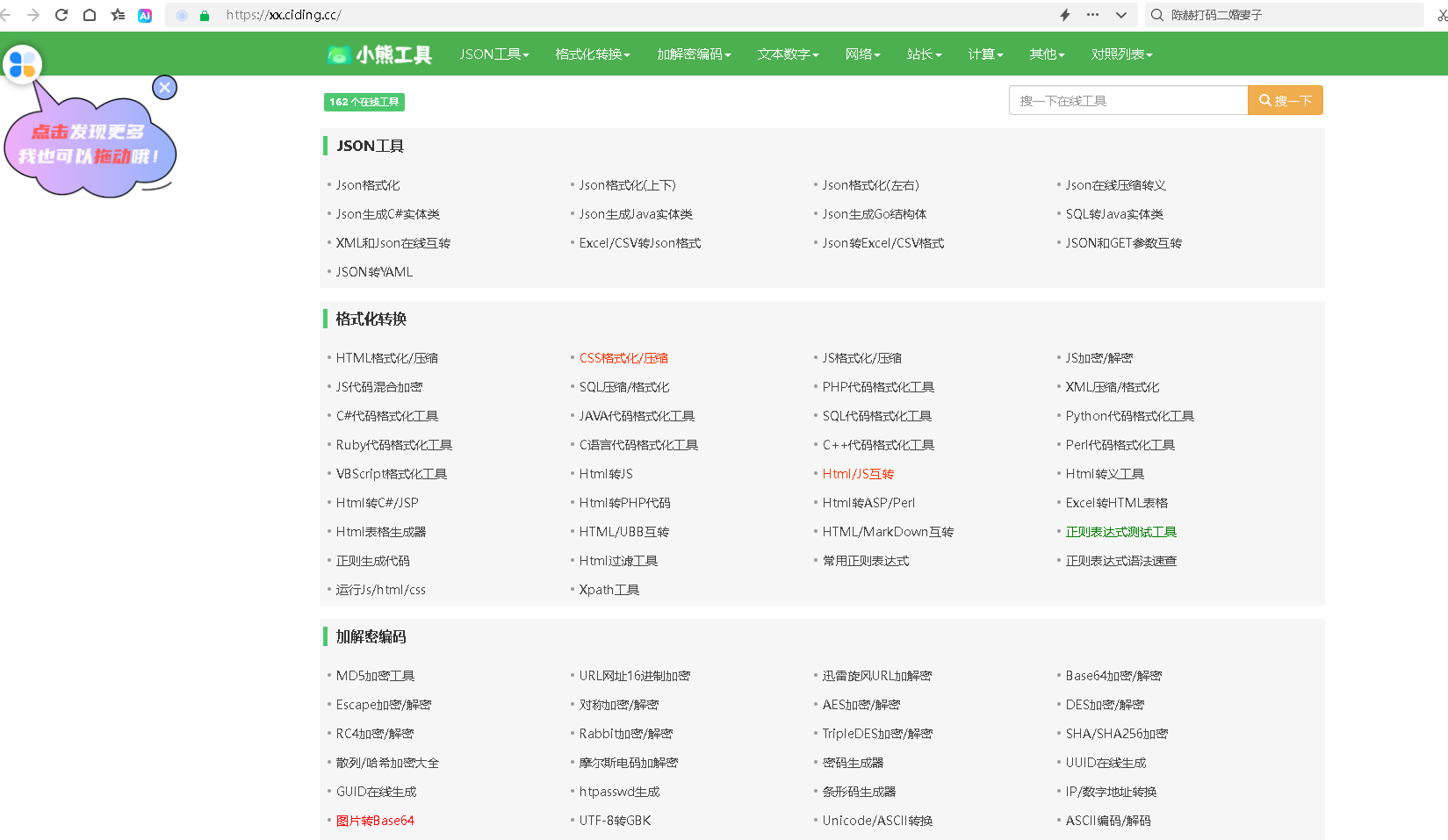The height and width of the screenshot is (840, 1448).
Task: Open the 加解密编码 navigation menu
Action: (694, 54)
